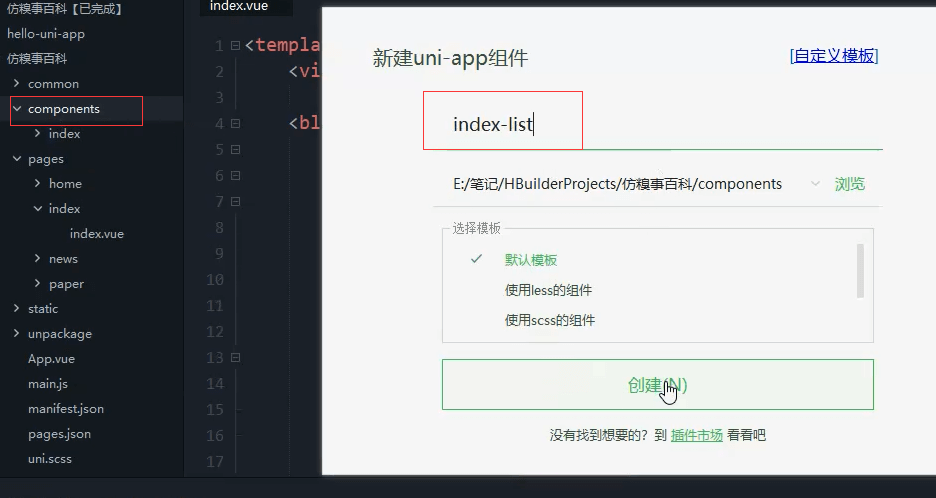Viewport: 936px width, 498px height.
Task: Toggle code fold at line 13
Action: (x=235, y=358)
